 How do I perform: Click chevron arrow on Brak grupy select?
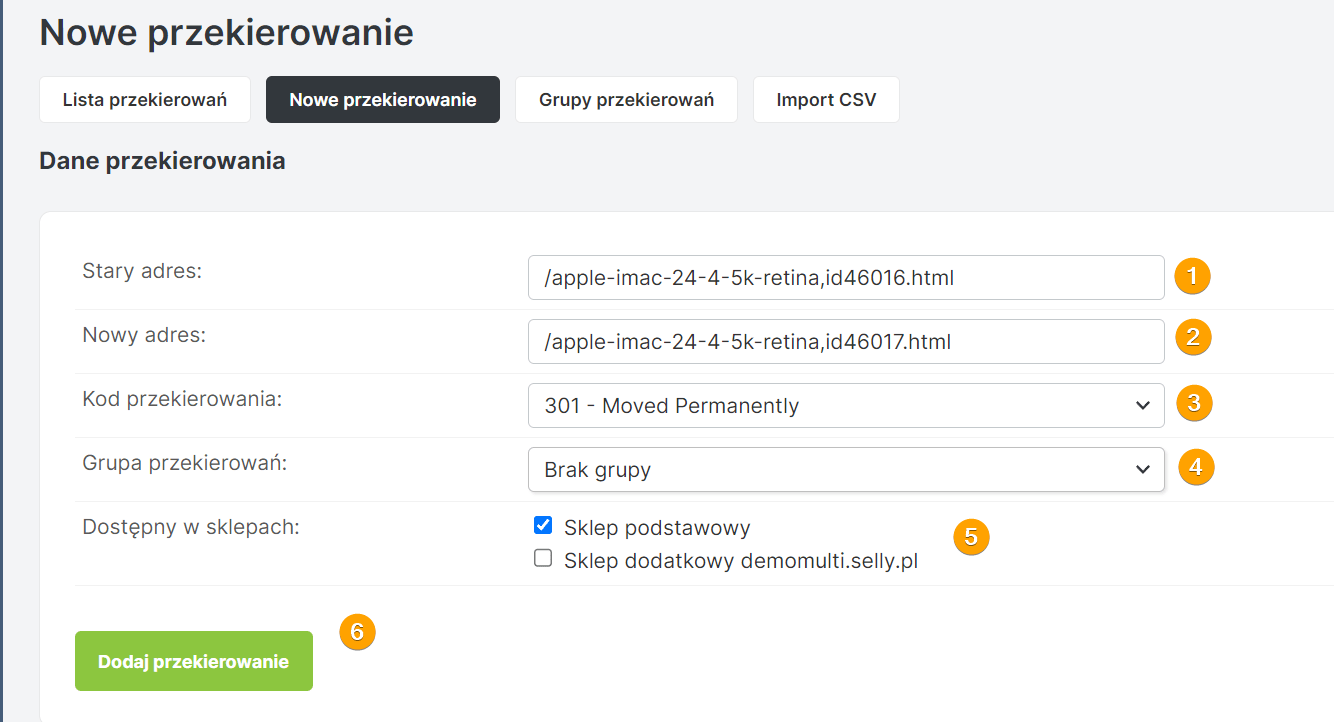(1143, 470)
